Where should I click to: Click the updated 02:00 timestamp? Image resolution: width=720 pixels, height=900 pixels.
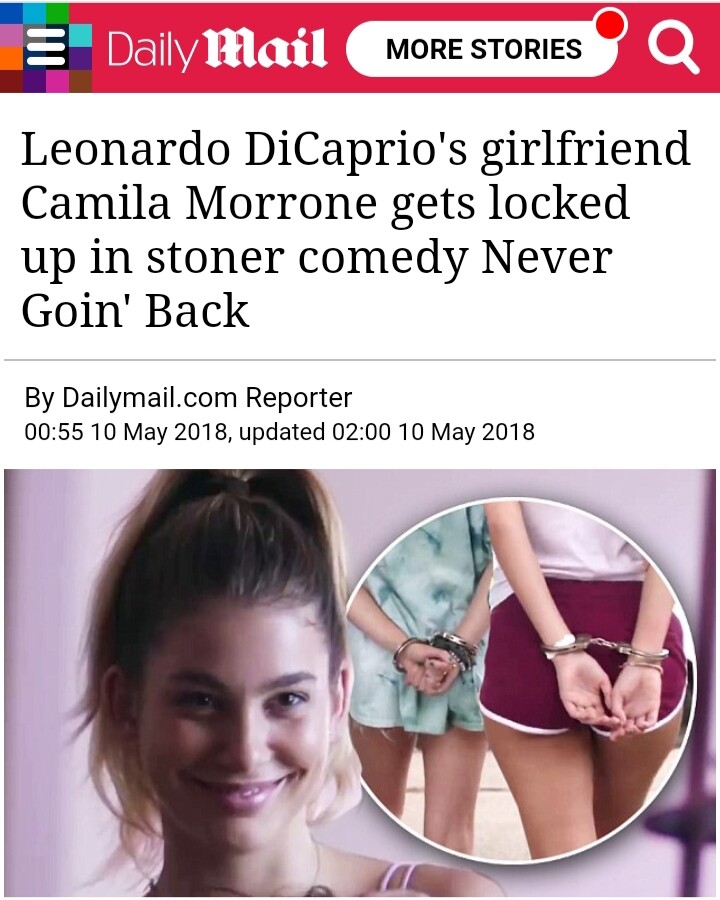tap(386, 432)
